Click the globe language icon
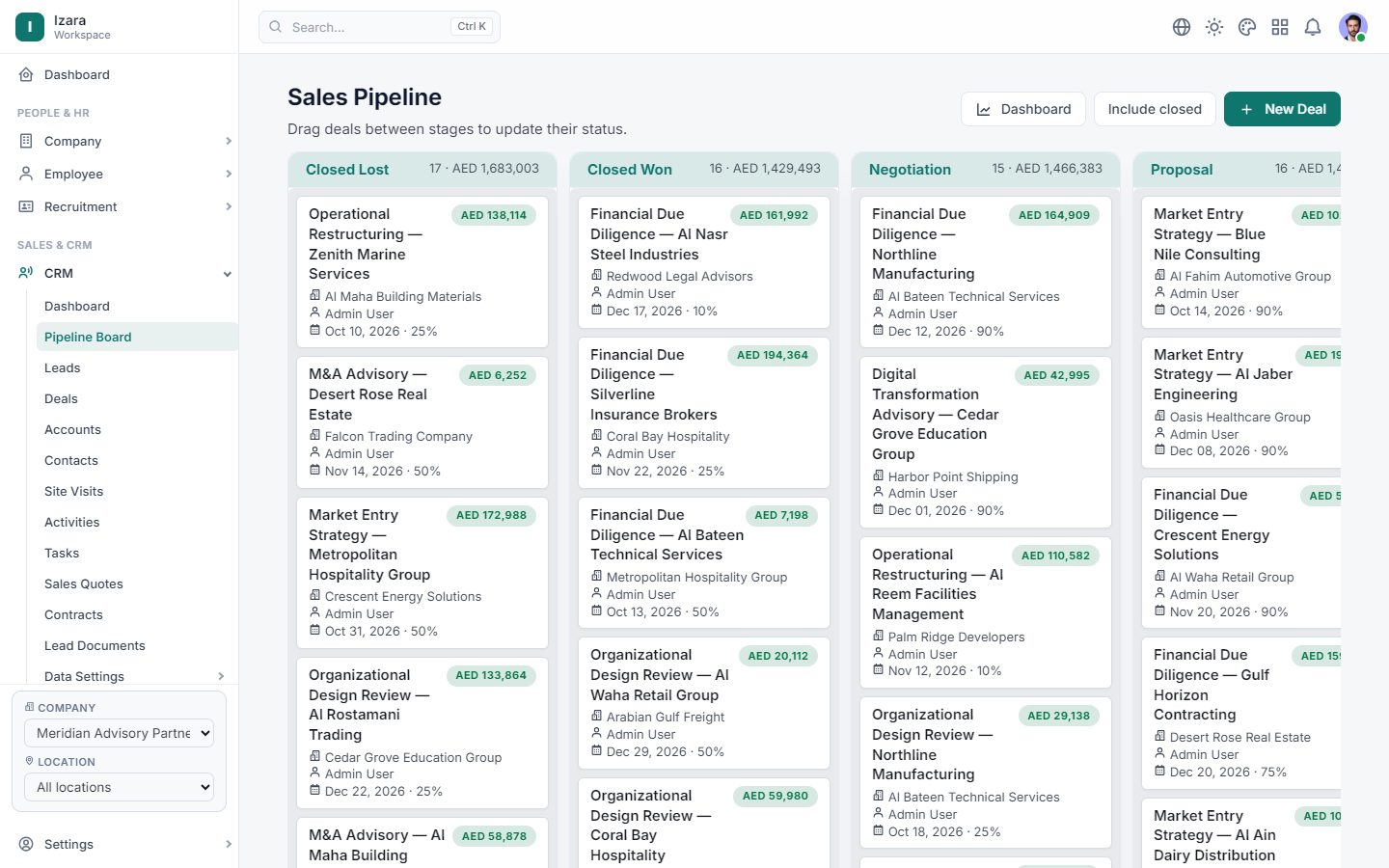 pos(1182,27)
